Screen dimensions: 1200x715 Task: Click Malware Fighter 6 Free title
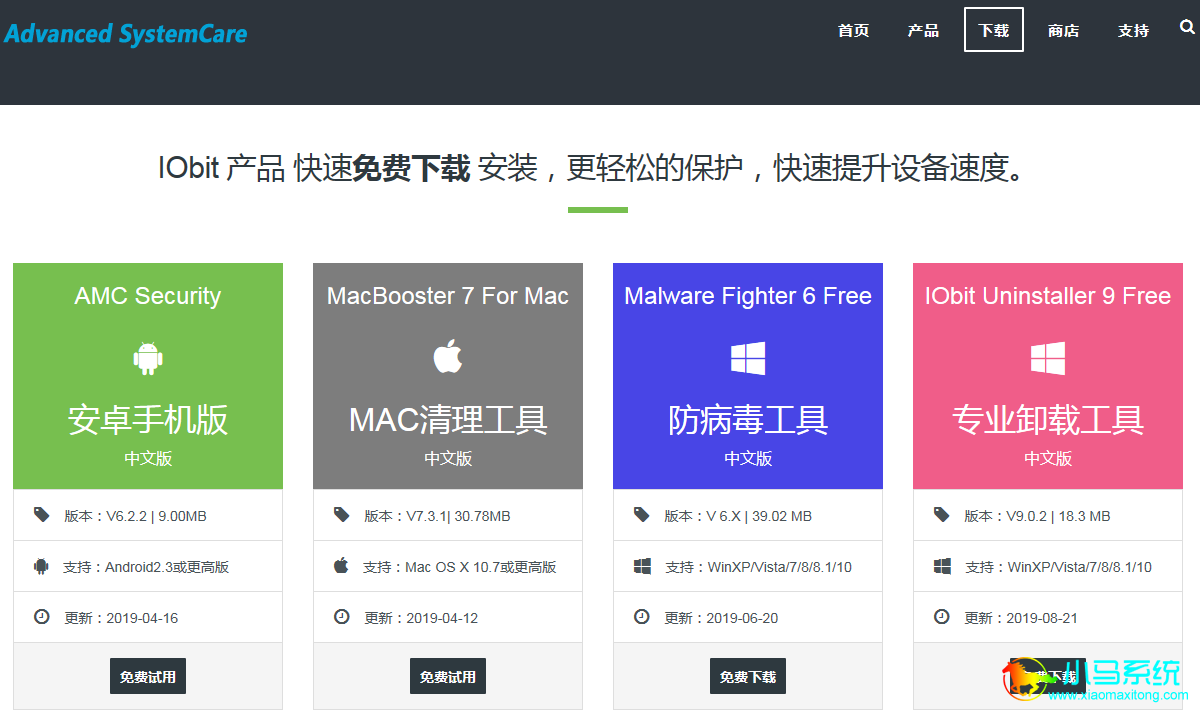(748, 296)
